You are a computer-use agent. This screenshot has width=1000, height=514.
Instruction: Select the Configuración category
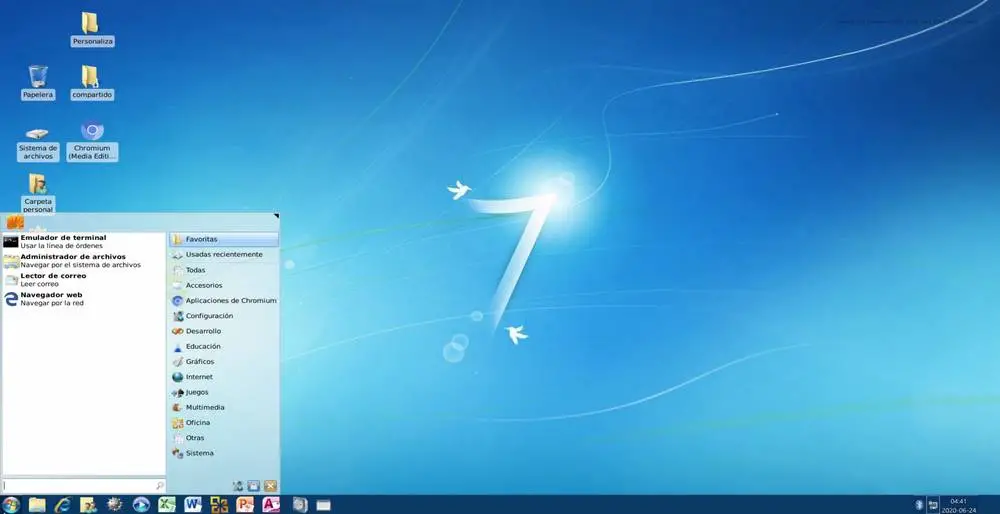click(x=224, y=316)
